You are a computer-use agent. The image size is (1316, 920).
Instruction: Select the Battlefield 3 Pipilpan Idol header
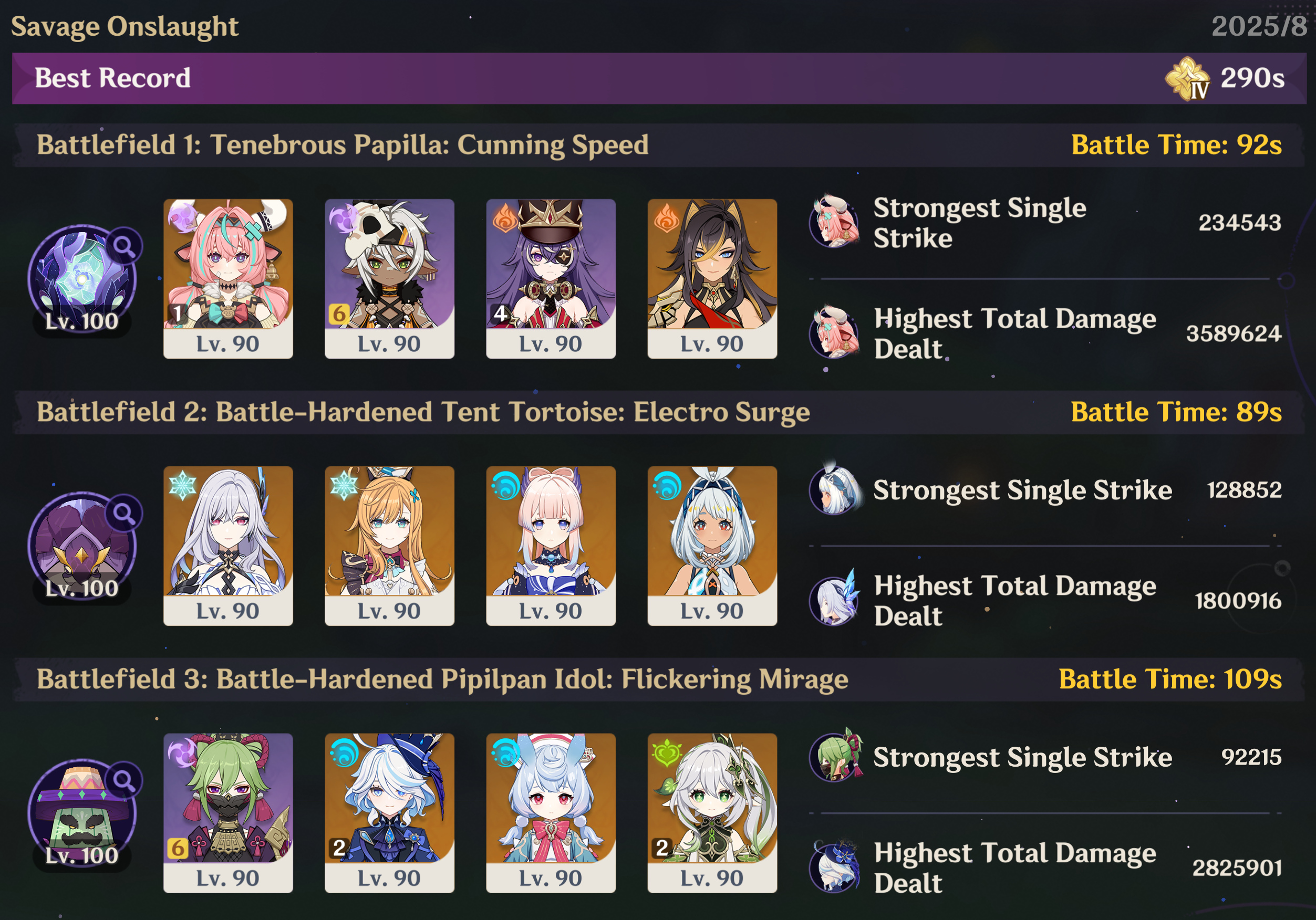[x=659, y=679]
